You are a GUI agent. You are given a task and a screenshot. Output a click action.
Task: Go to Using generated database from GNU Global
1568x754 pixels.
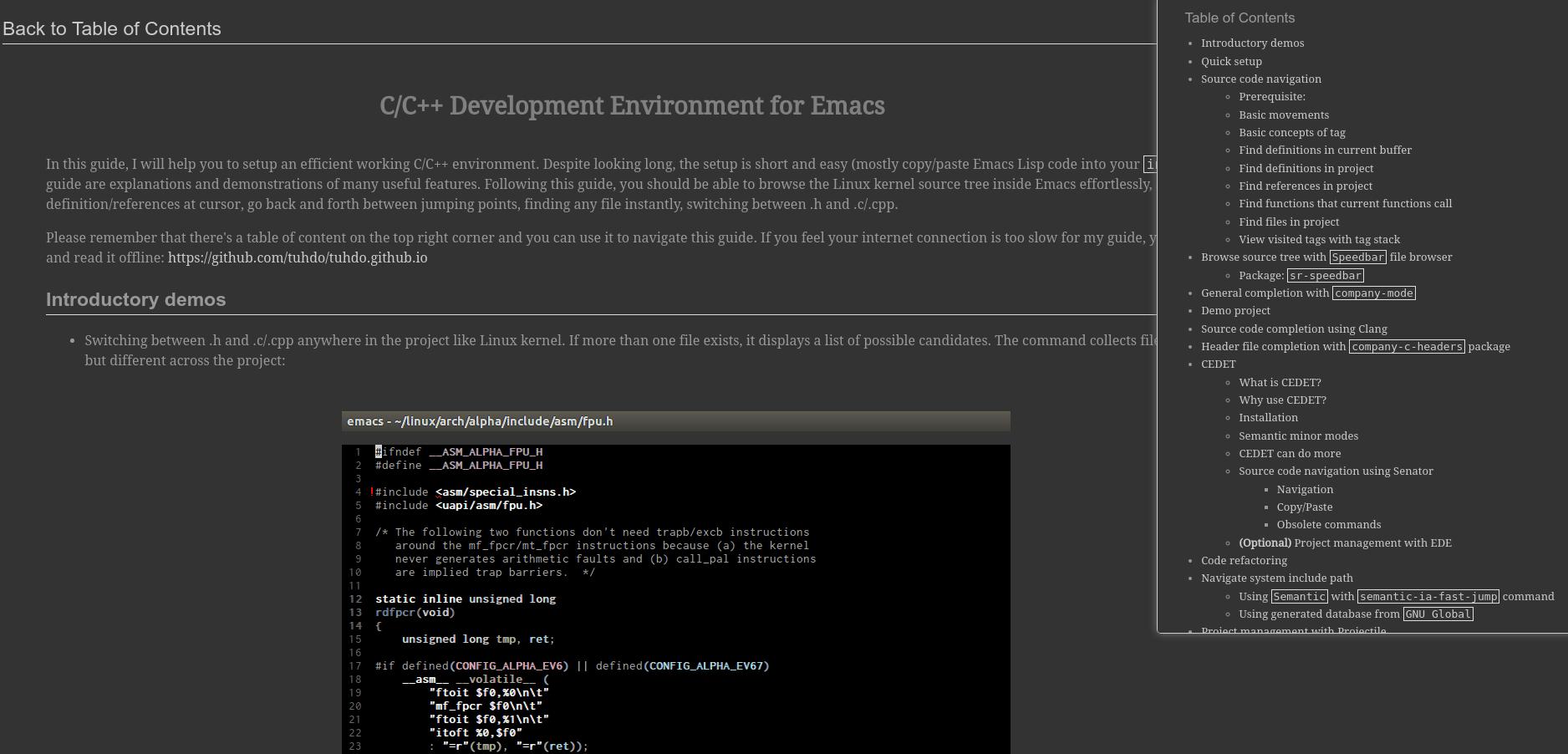[1356, 614]
